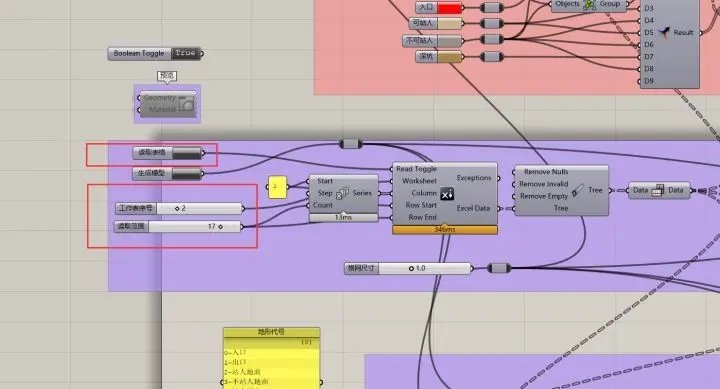
Task: Select the Data component icon
Action: click(658, 190)
